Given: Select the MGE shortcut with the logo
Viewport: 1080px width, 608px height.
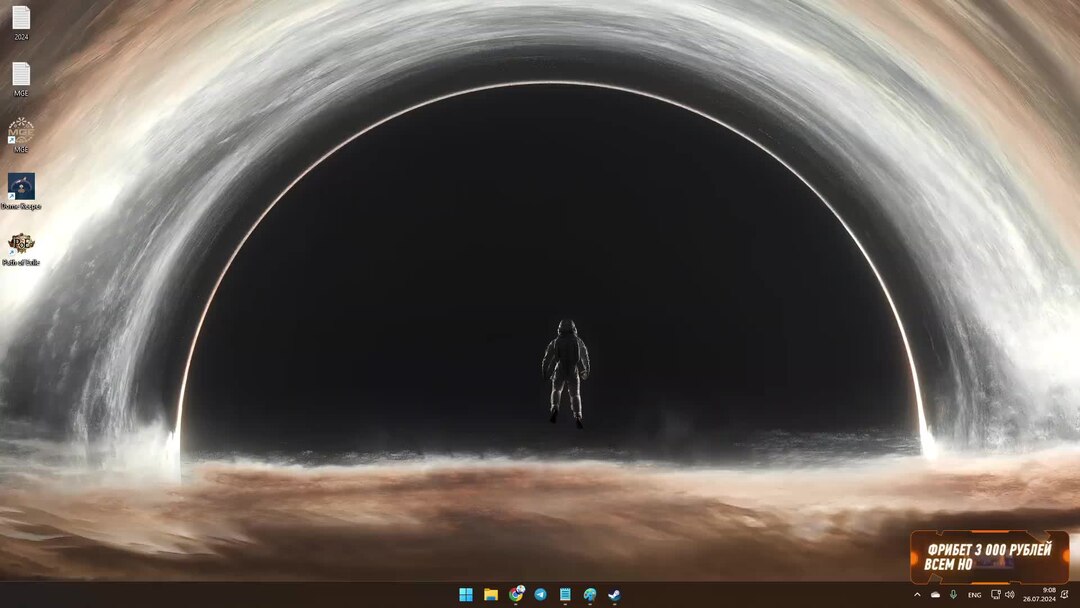Looking at the screenshot, I should (21, 135).
